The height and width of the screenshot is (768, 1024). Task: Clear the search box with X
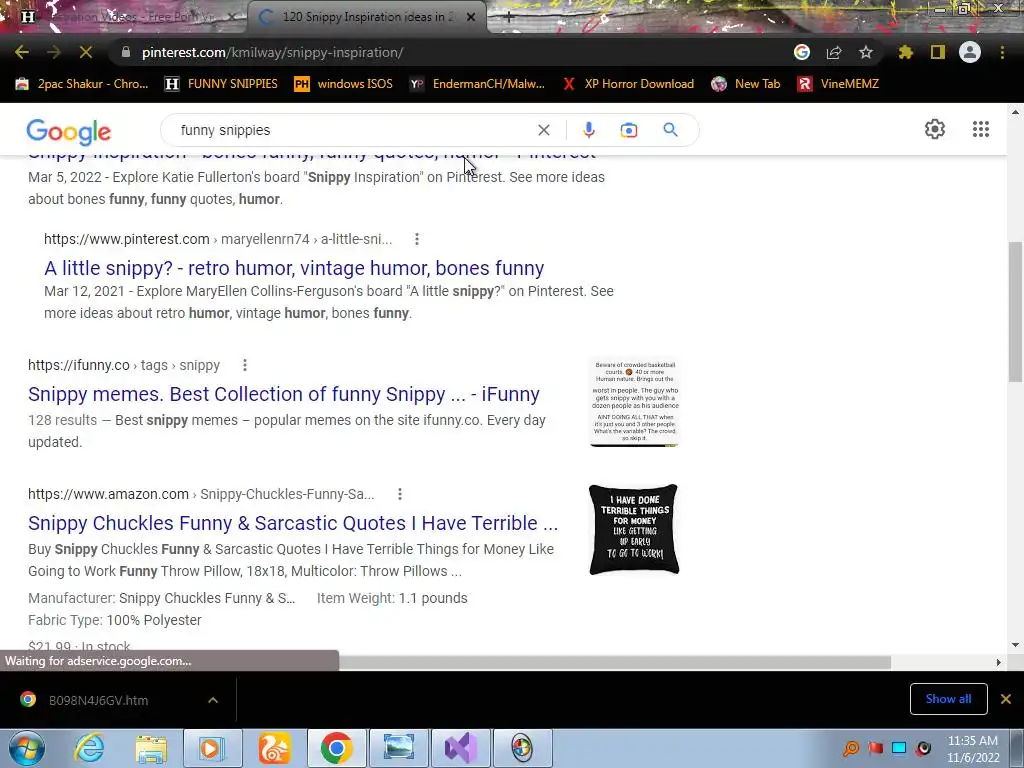(x=543, y=130)
